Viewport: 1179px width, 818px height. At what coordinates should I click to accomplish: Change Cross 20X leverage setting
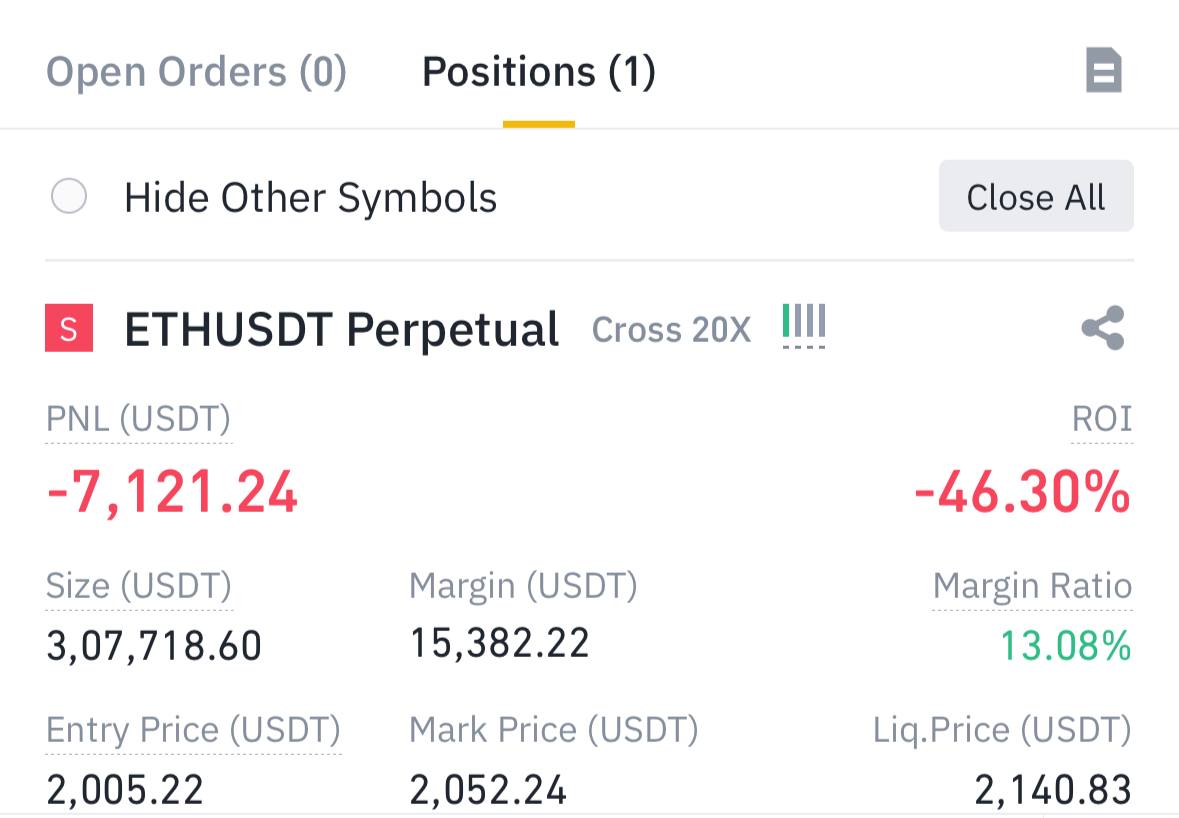tap(671, 330)
